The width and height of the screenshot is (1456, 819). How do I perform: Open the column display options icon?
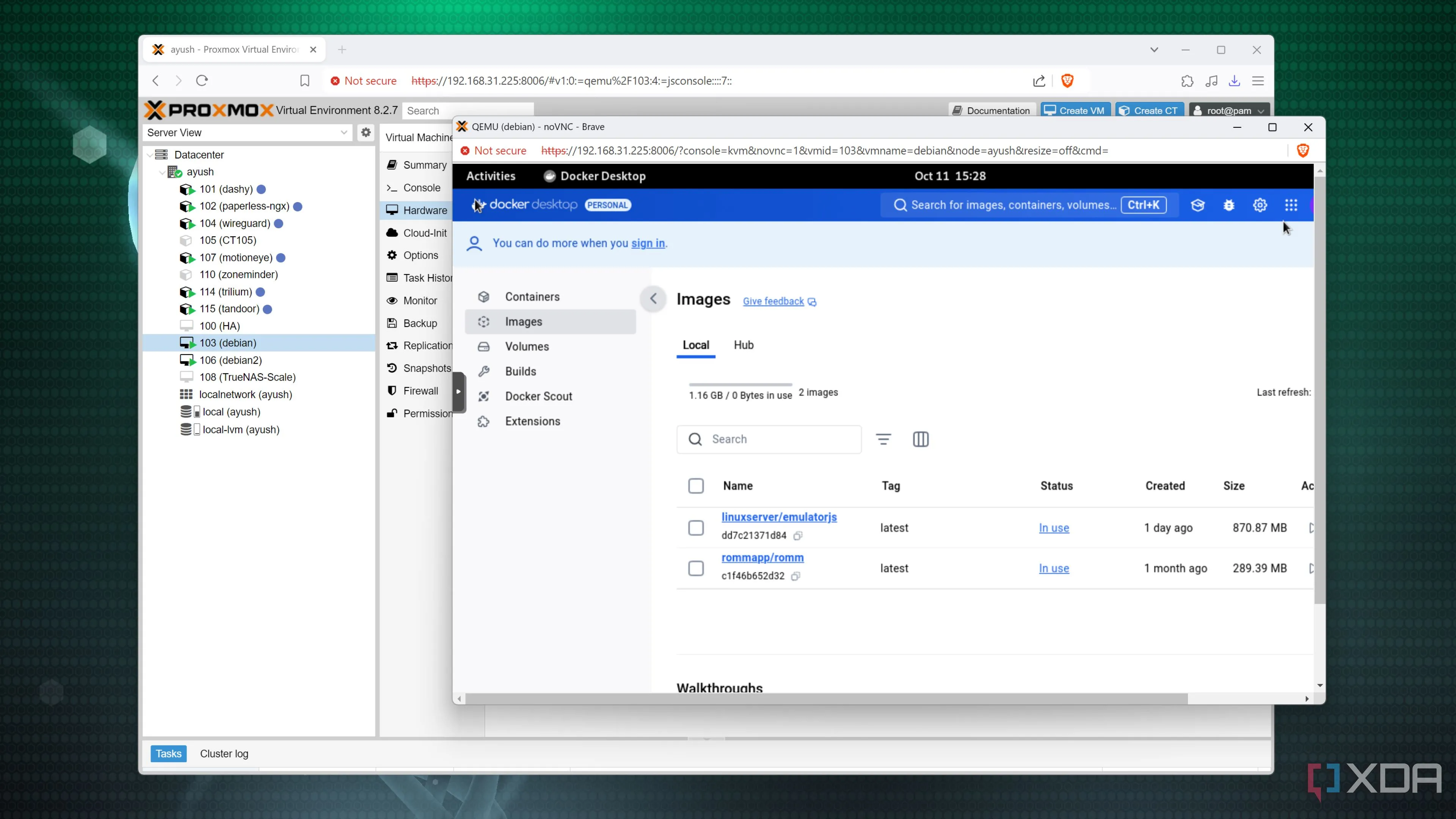921,439
